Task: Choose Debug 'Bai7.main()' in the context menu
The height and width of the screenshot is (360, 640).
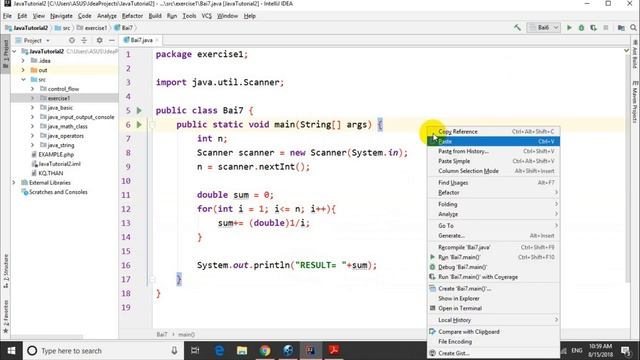Action: click(493, 267)
